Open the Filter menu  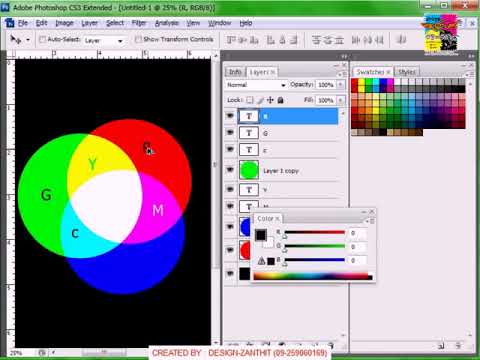tap(139, 23)
